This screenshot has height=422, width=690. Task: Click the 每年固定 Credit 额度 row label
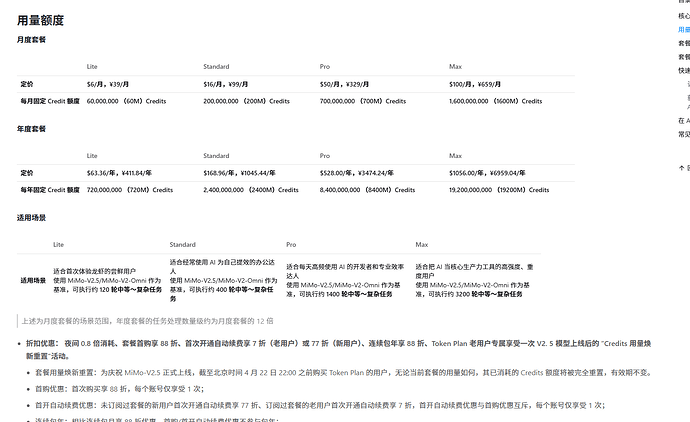tap(50, 190)
